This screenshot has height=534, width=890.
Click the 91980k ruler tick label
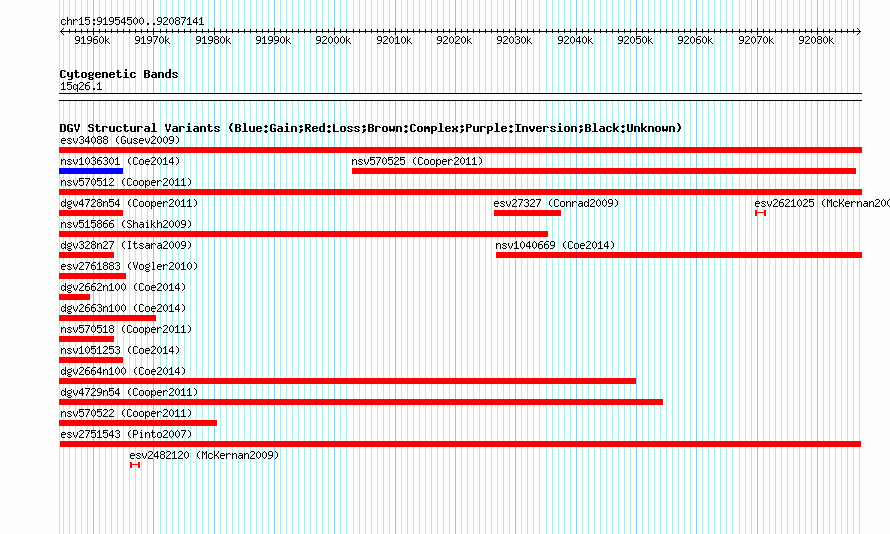(x=213, y=40)
